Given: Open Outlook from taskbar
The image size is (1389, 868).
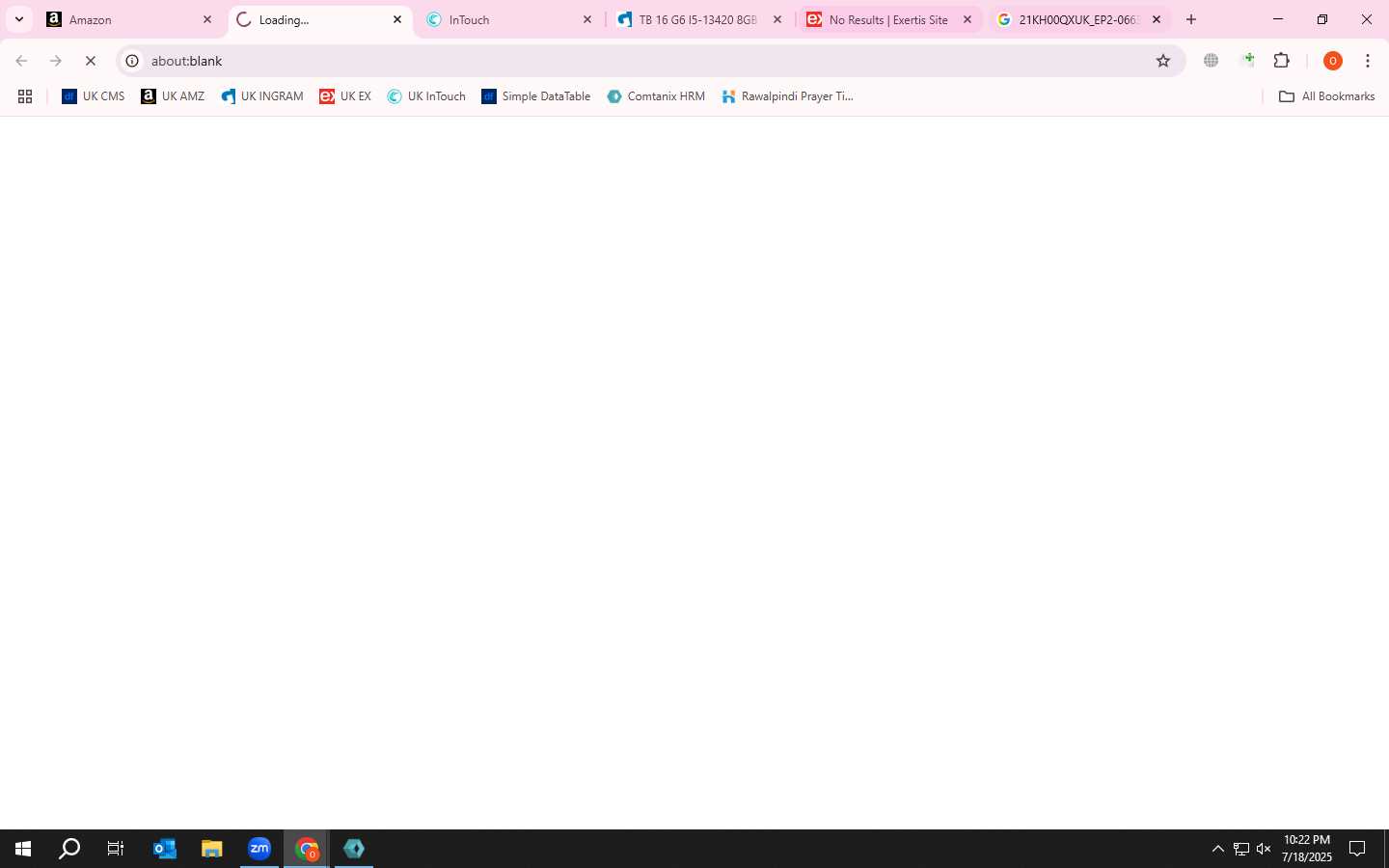Looking at the screenshot, I should pos(165,849).
